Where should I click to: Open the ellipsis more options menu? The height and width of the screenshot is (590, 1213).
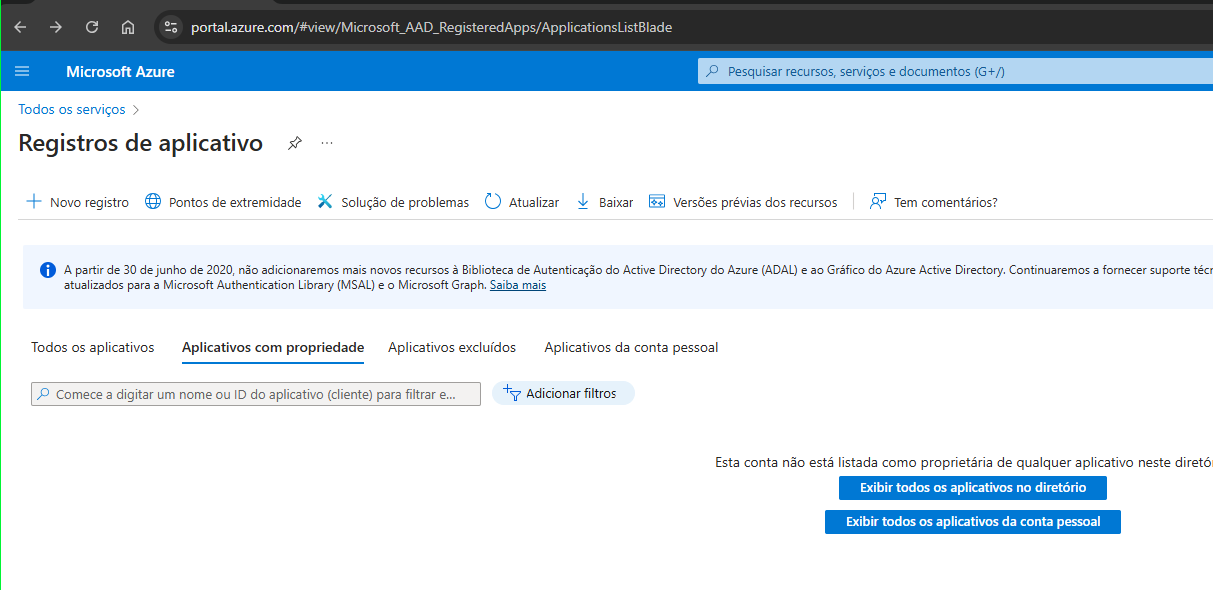tap(327, 143)
